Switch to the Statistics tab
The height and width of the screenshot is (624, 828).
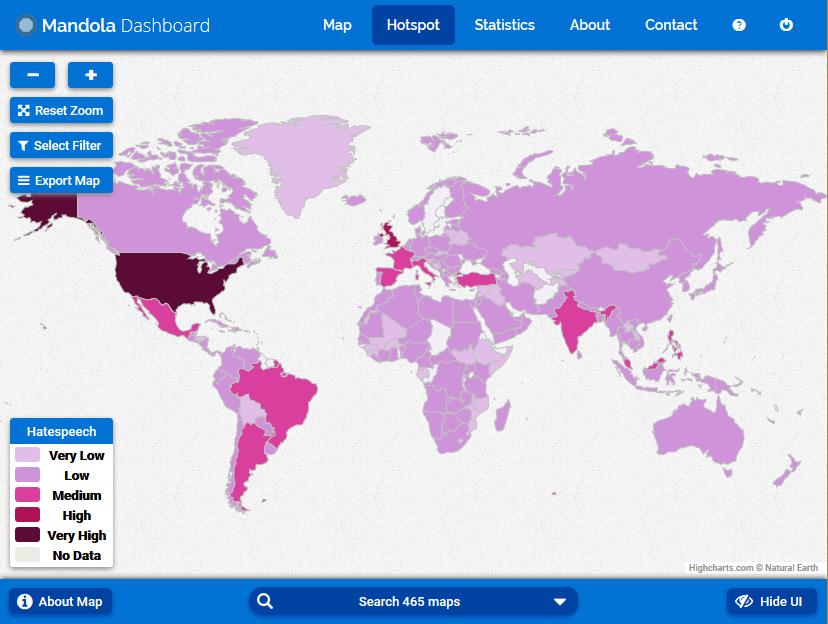tap(504, 25)
